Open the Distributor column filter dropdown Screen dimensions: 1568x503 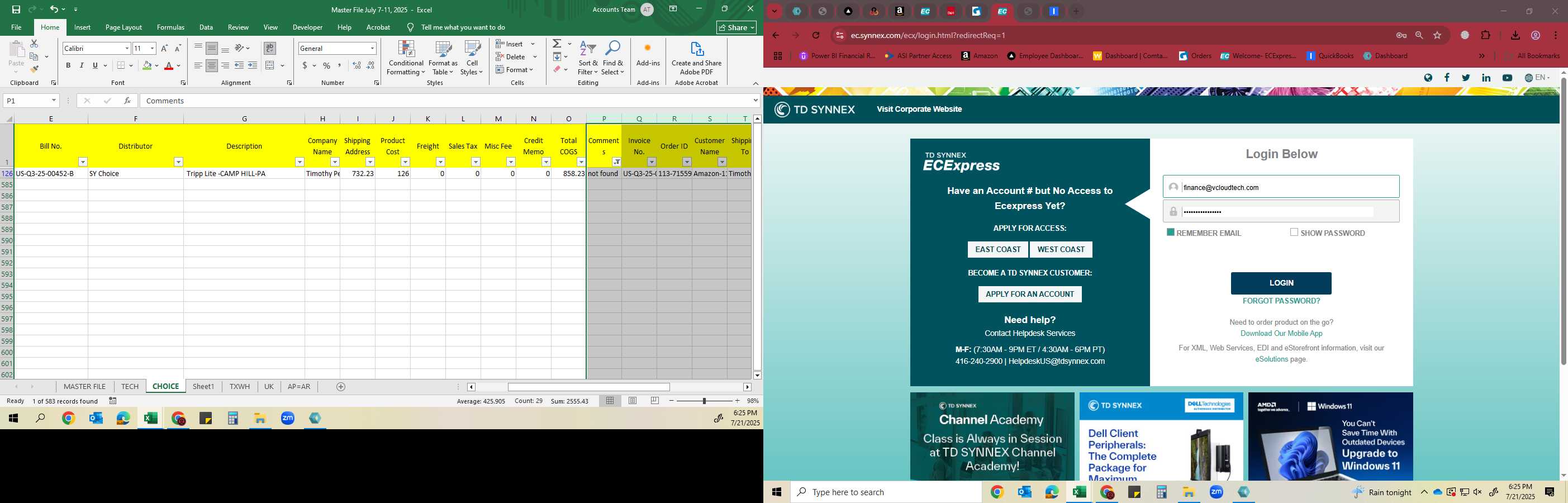point(178,162)
